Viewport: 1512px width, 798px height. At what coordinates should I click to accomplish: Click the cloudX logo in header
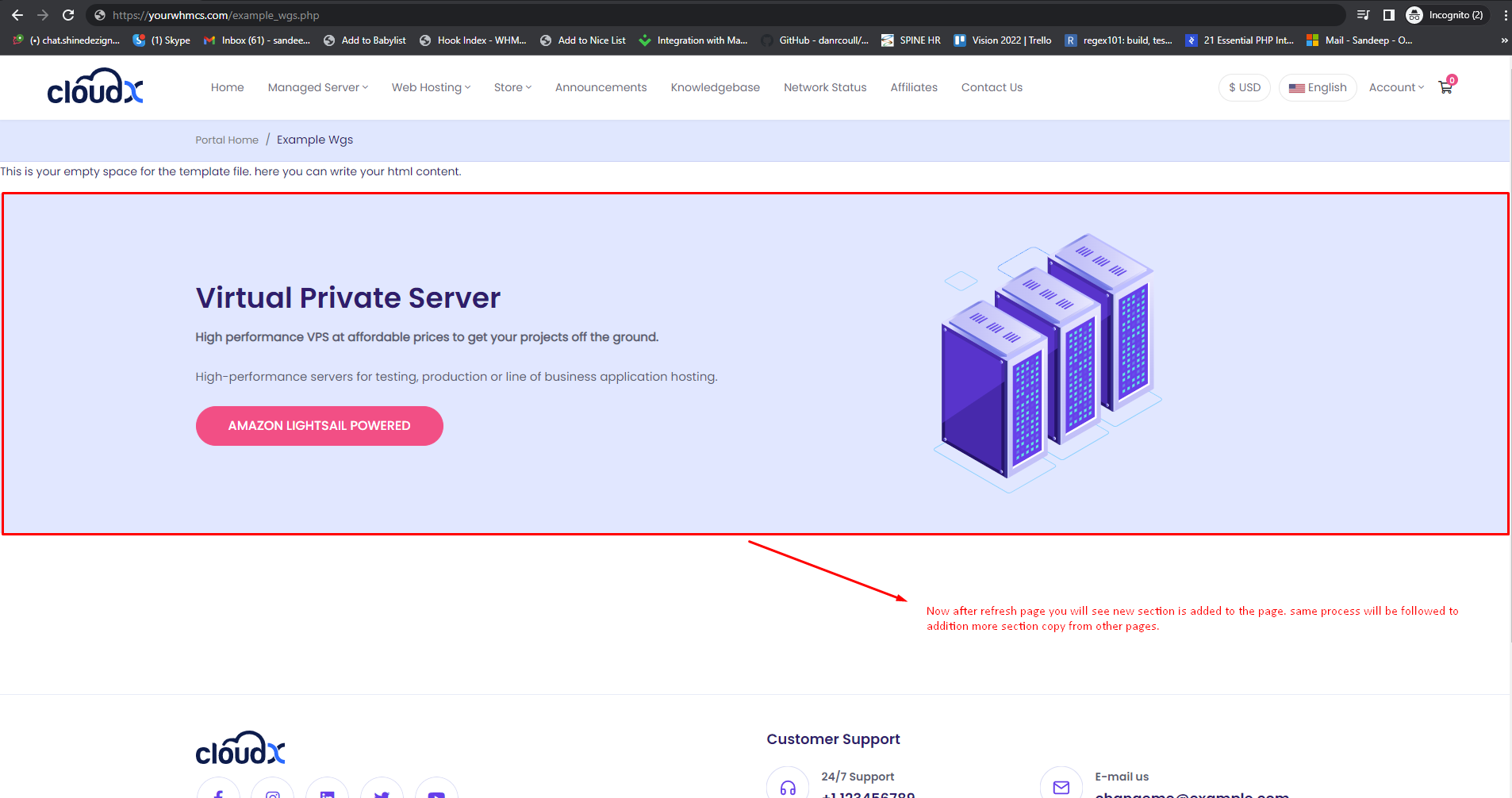pos(95,86)
